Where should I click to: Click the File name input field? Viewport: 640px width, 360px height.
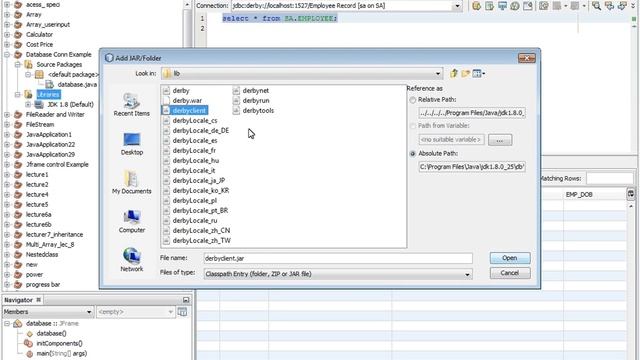(338, 258)
